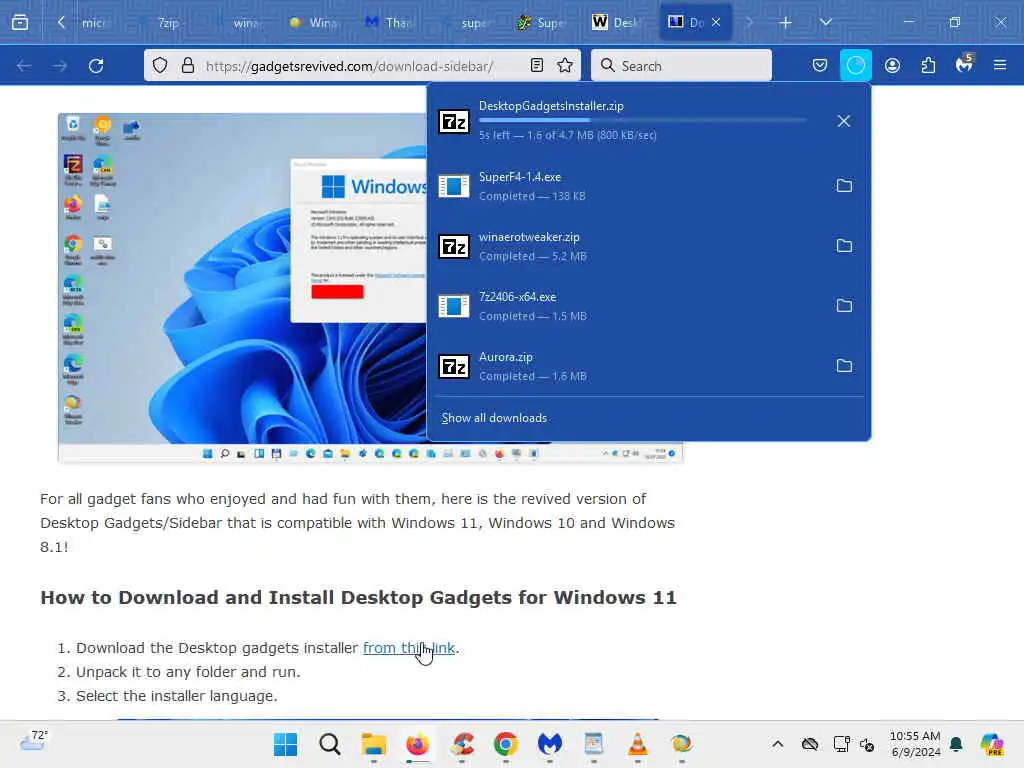Show hidden system tray icons
The height and width of the screenshot is (768, 1024).
click(x=777, y=744)
